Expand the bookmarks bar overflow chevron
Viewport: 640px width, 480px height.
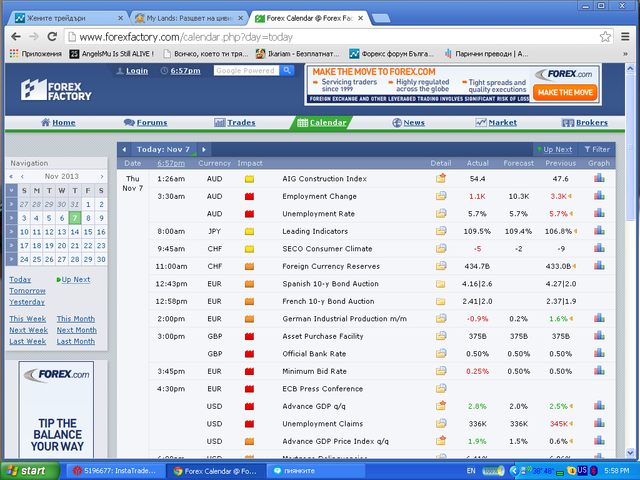pyautogui.click(x=625, y=54)
